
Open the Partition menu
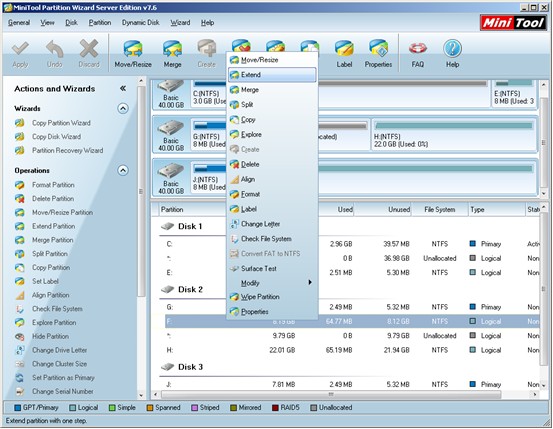100,23
